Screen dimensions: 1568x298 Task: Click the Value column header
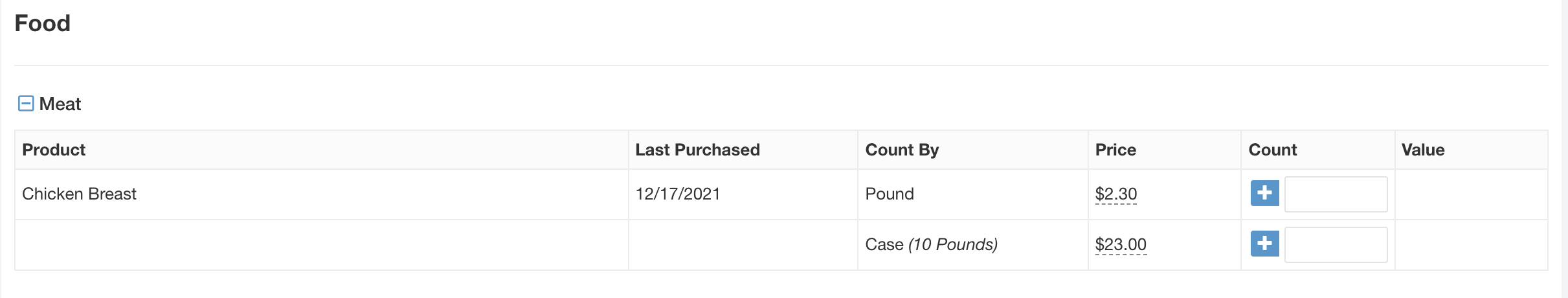pos(1422,150)
